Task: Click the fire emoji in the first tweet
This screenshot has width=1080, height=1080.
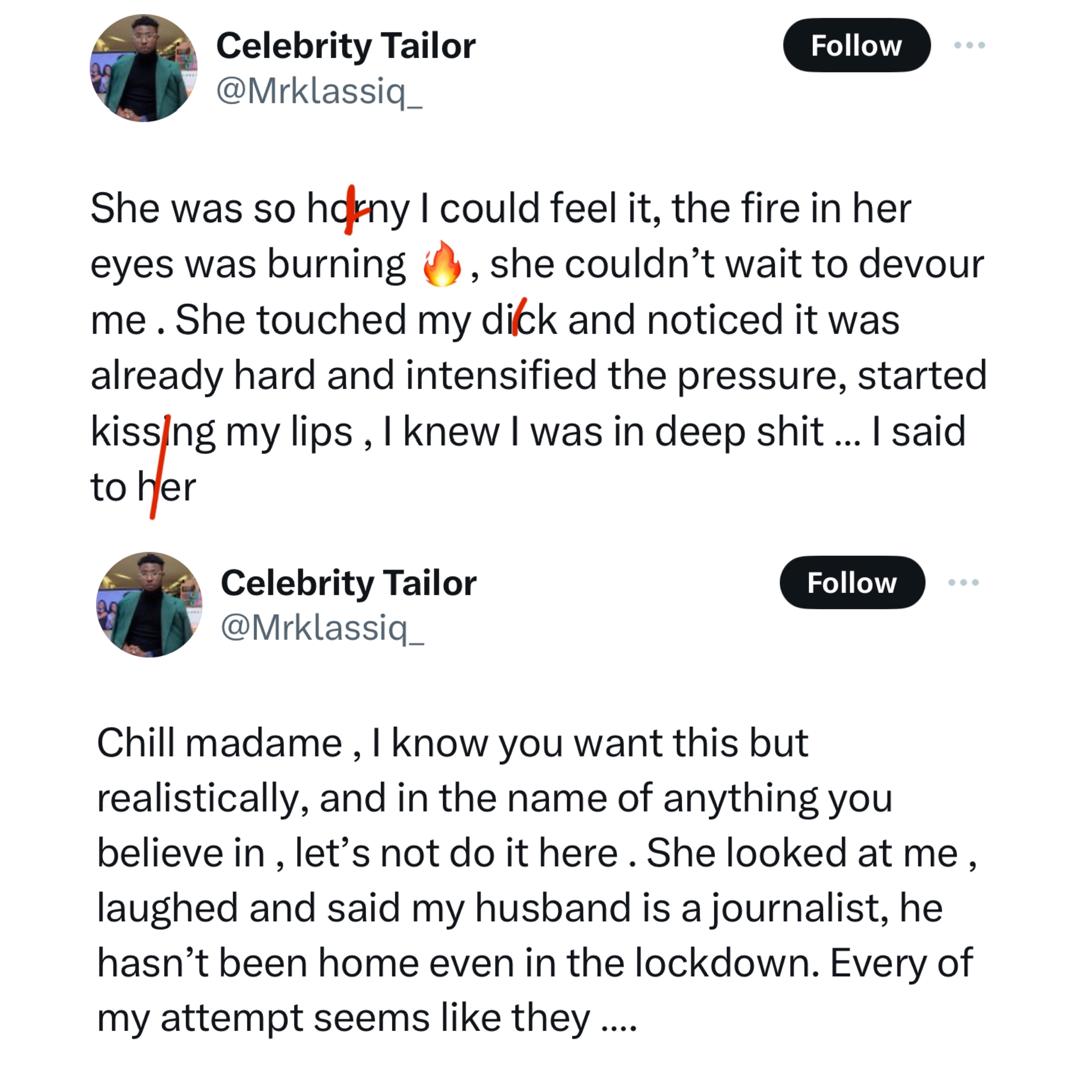Action: click(442, 265)
